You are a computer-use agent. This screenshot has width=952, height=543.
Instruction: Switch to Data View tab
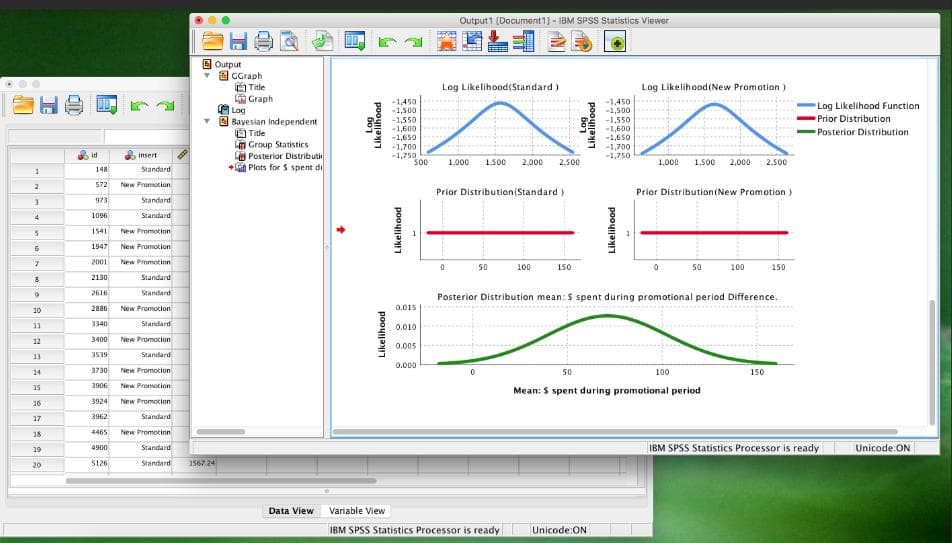click(x=291, y=511)
